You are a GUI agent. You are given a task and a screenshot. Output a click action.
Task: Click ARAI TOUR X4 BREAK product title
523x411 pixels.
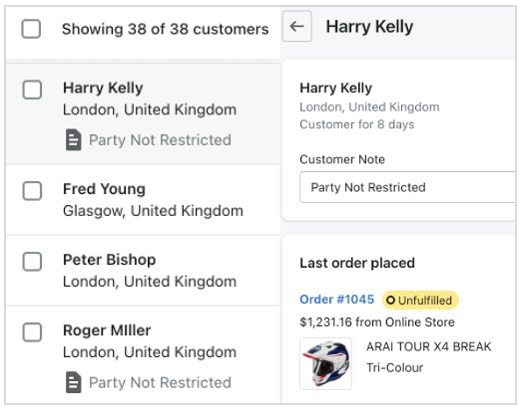pyautogui.click(x=429, y=347)
